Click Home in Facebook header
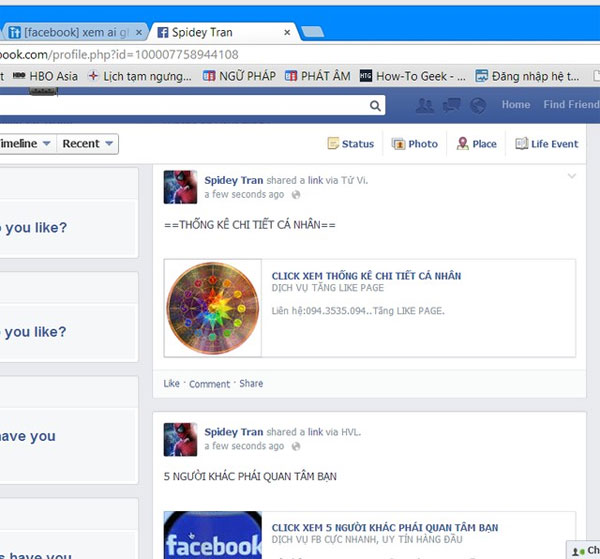 (x=516, y=104)
